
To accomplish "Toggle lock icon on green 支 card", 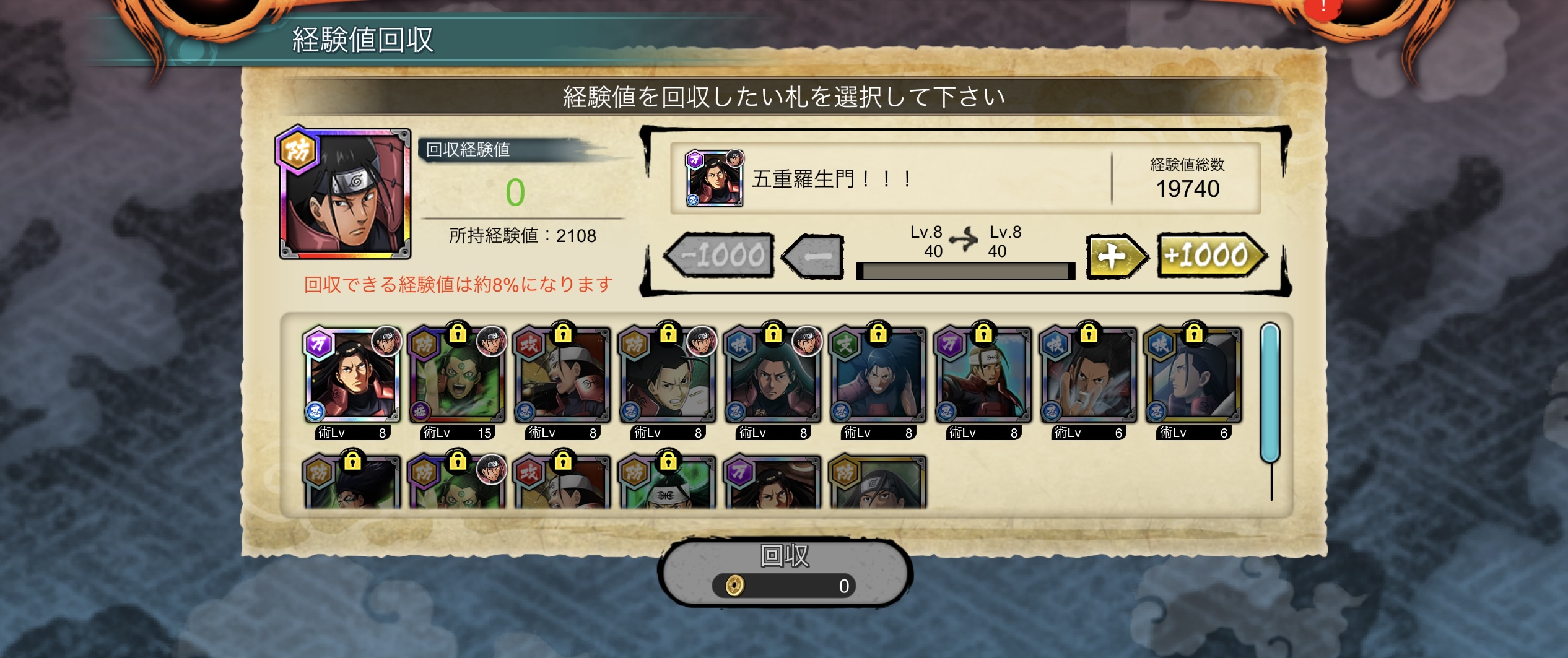I will click(x=878, y=333).
